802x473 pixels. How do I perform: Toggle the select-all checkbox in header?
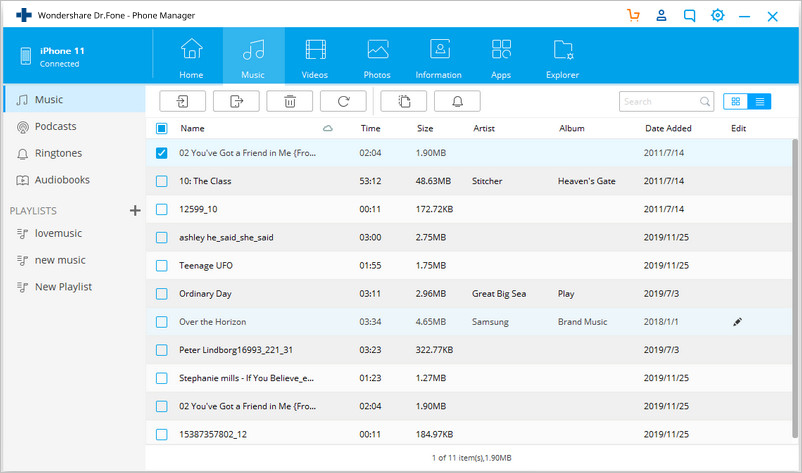(162, 128)
